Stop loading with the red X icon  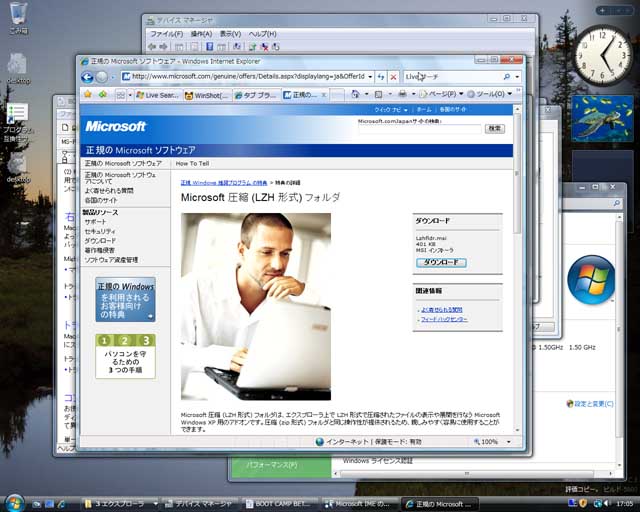[393, 77]
